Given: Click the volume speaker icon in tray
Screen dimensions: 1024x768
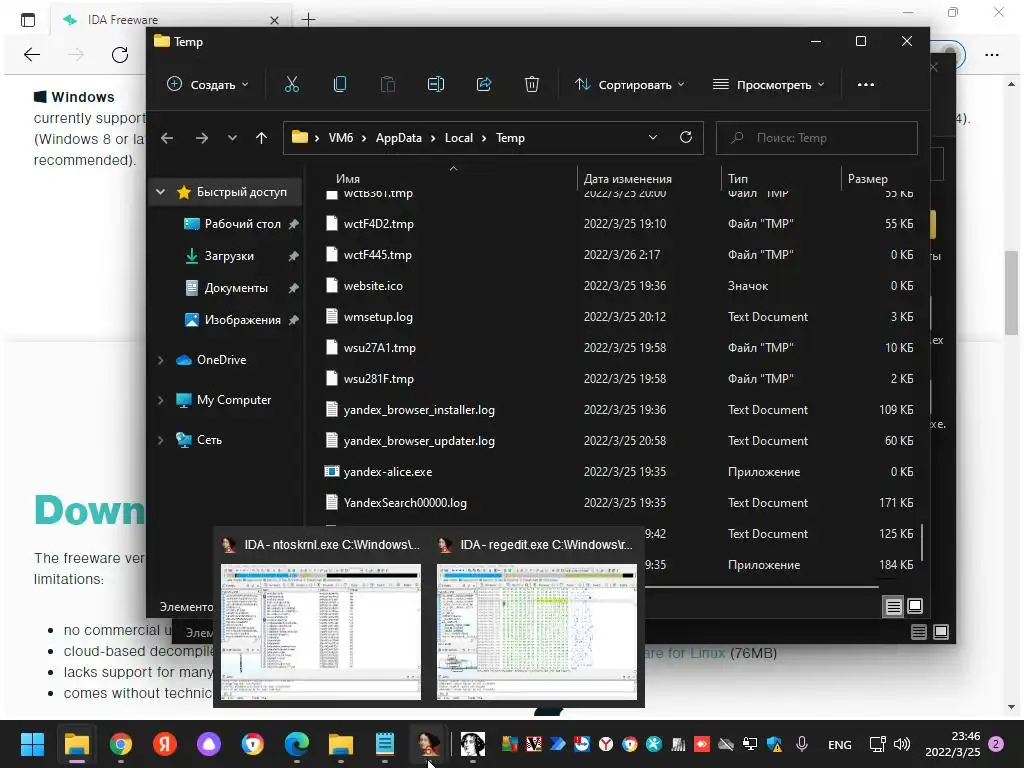Looking at the screenshot, I should [x=902, y=744].
